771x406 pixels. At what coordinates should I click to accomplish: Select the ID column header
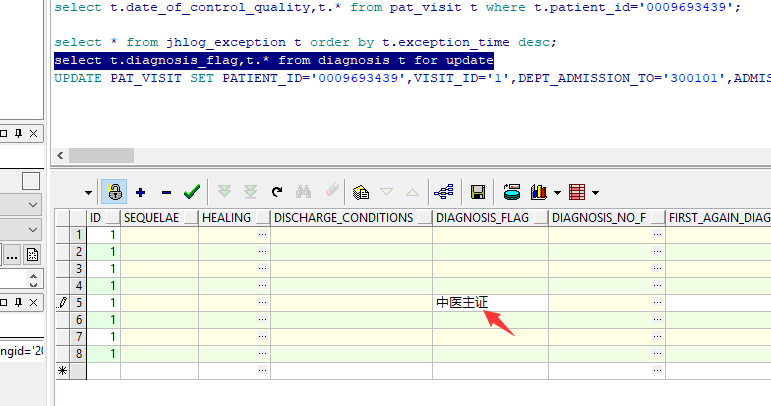tap(103, 218)
